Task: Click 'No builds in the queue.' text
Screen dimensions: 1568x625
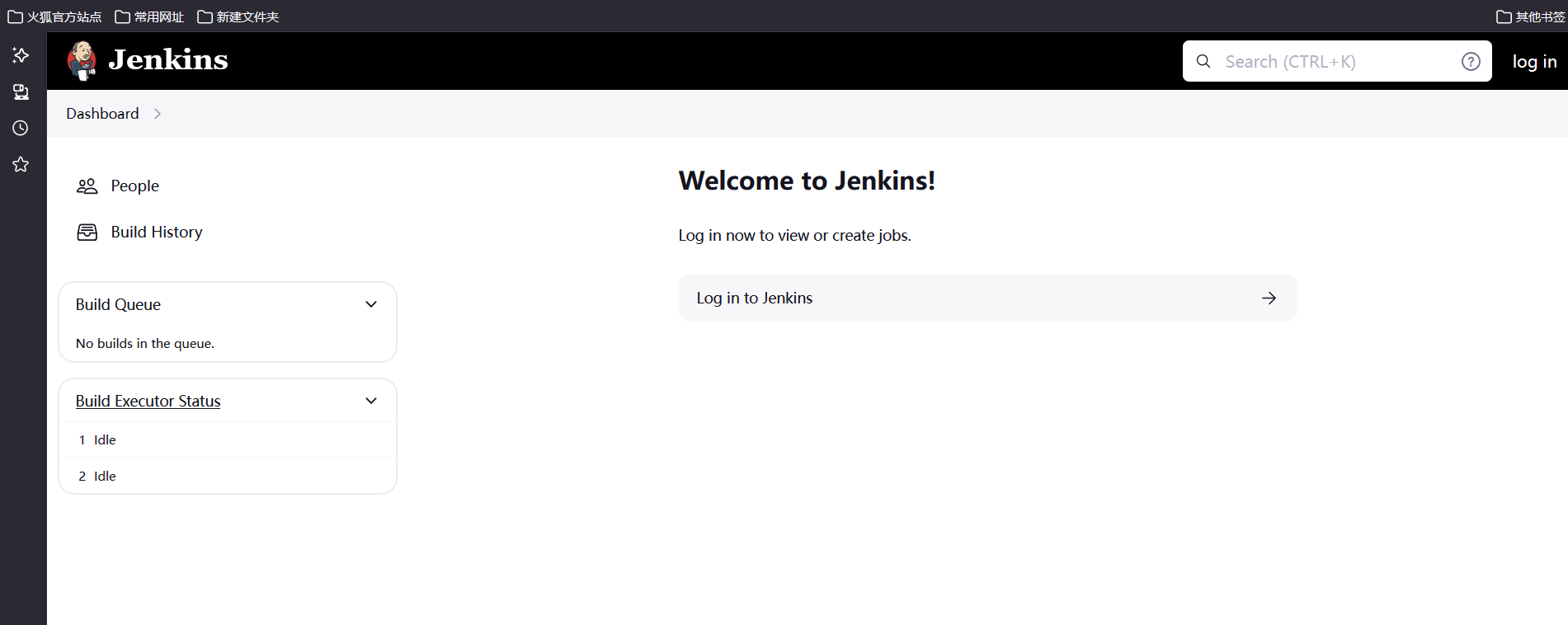Action: (144, 343)
